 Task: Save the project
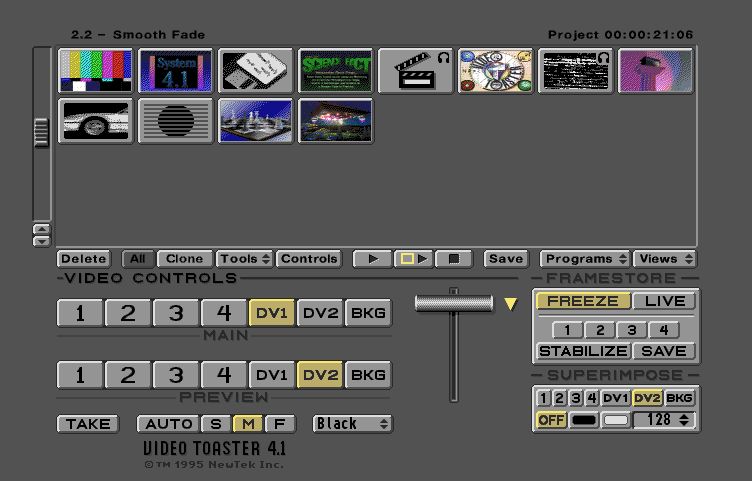point(506,259)
